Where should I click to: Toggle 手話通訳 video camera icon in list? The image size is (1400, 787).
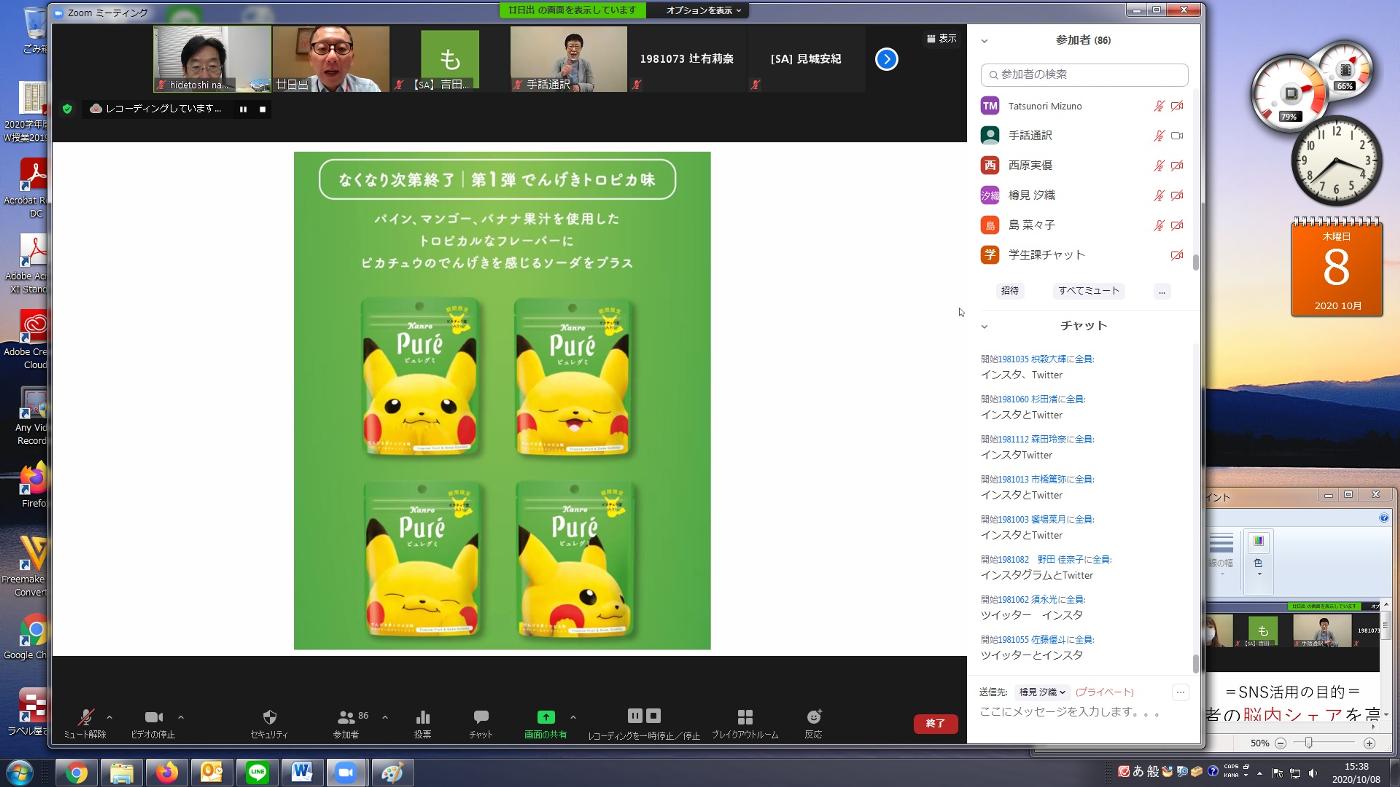[x=1177, y=136]
